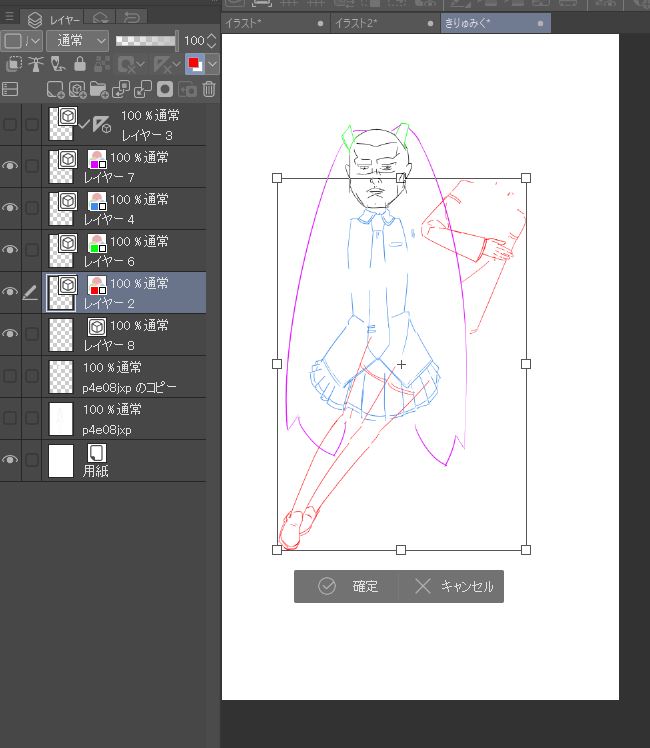The height and width of the screenshot is (748, 650).
Task: Open the 通常 blending mode dropdown
Action: (x=77, y=40)
